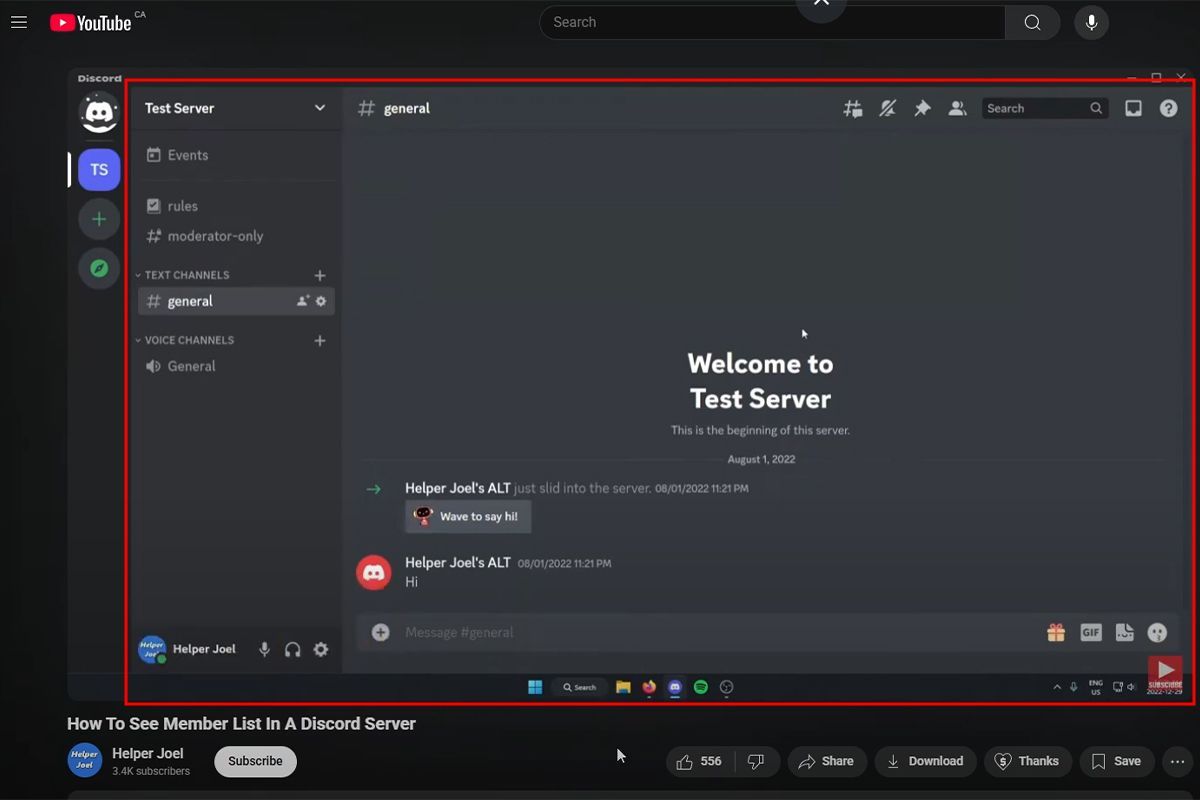Subscribe to Helper Joel channel
The height and width of the screenshot is (800, 1200).
255,761
